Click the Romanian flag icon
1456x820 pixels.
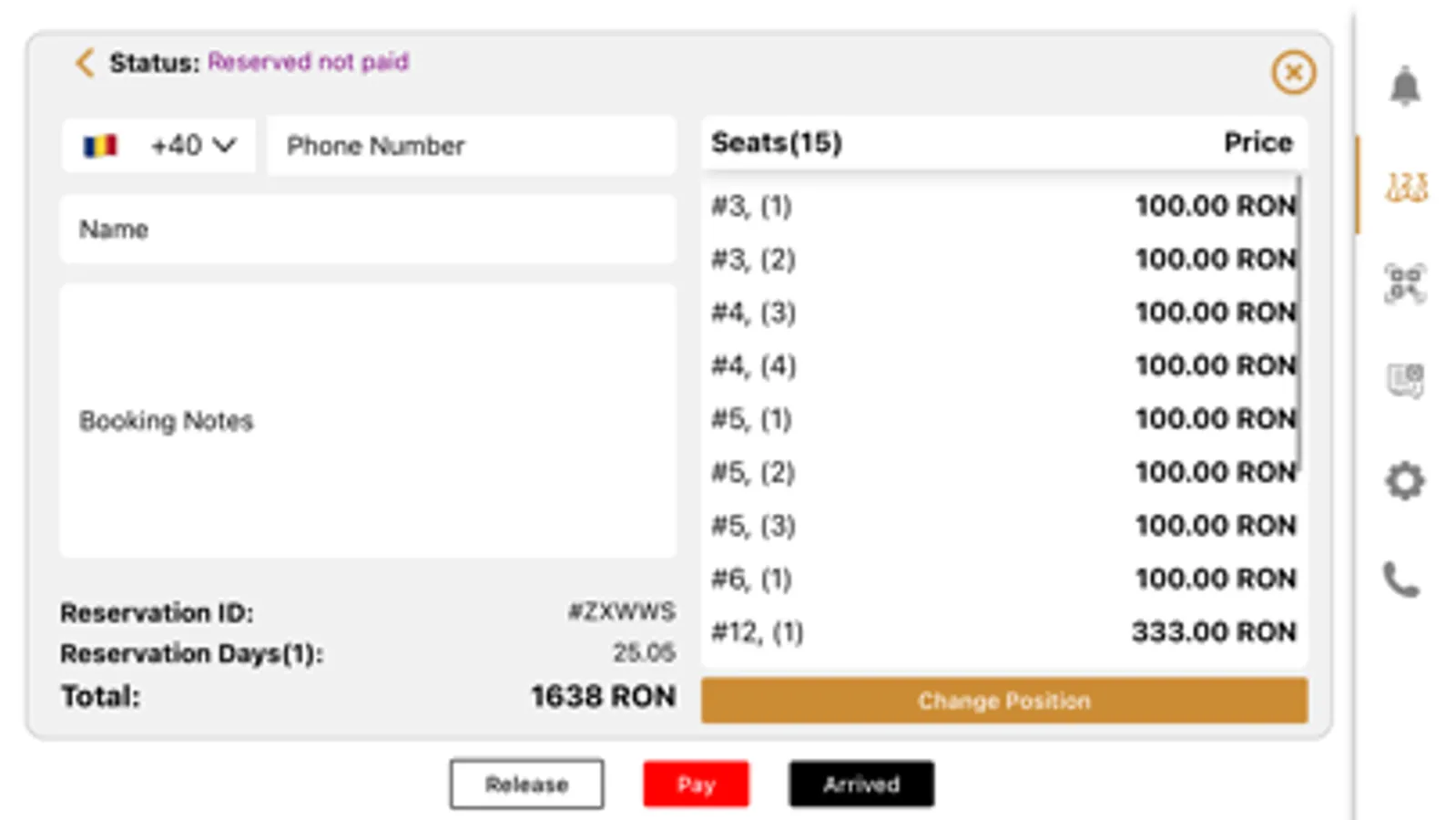point(100,146)
